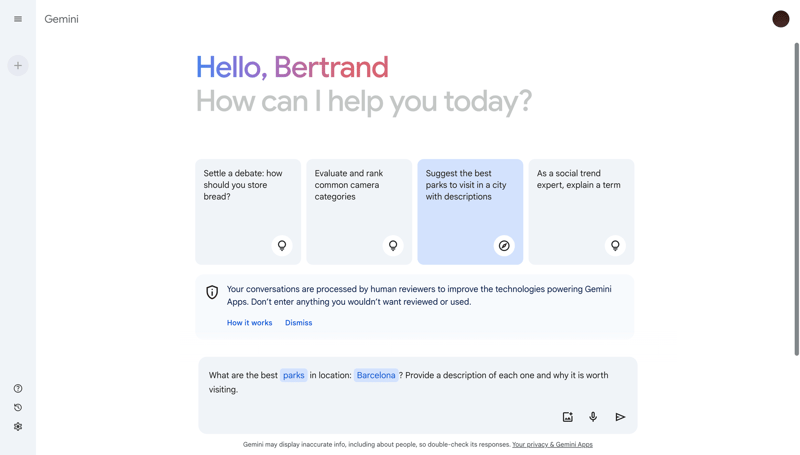This screenshot has width=800, height=455.
Task: Start a new chat with plus icon
Action: (x=18, y=66)
